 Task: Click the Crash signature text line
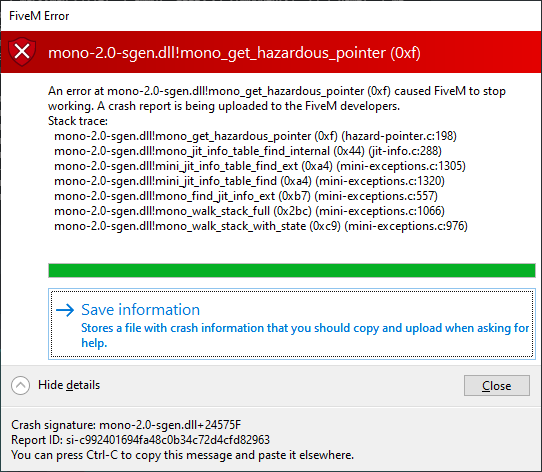tap(126, 425)
